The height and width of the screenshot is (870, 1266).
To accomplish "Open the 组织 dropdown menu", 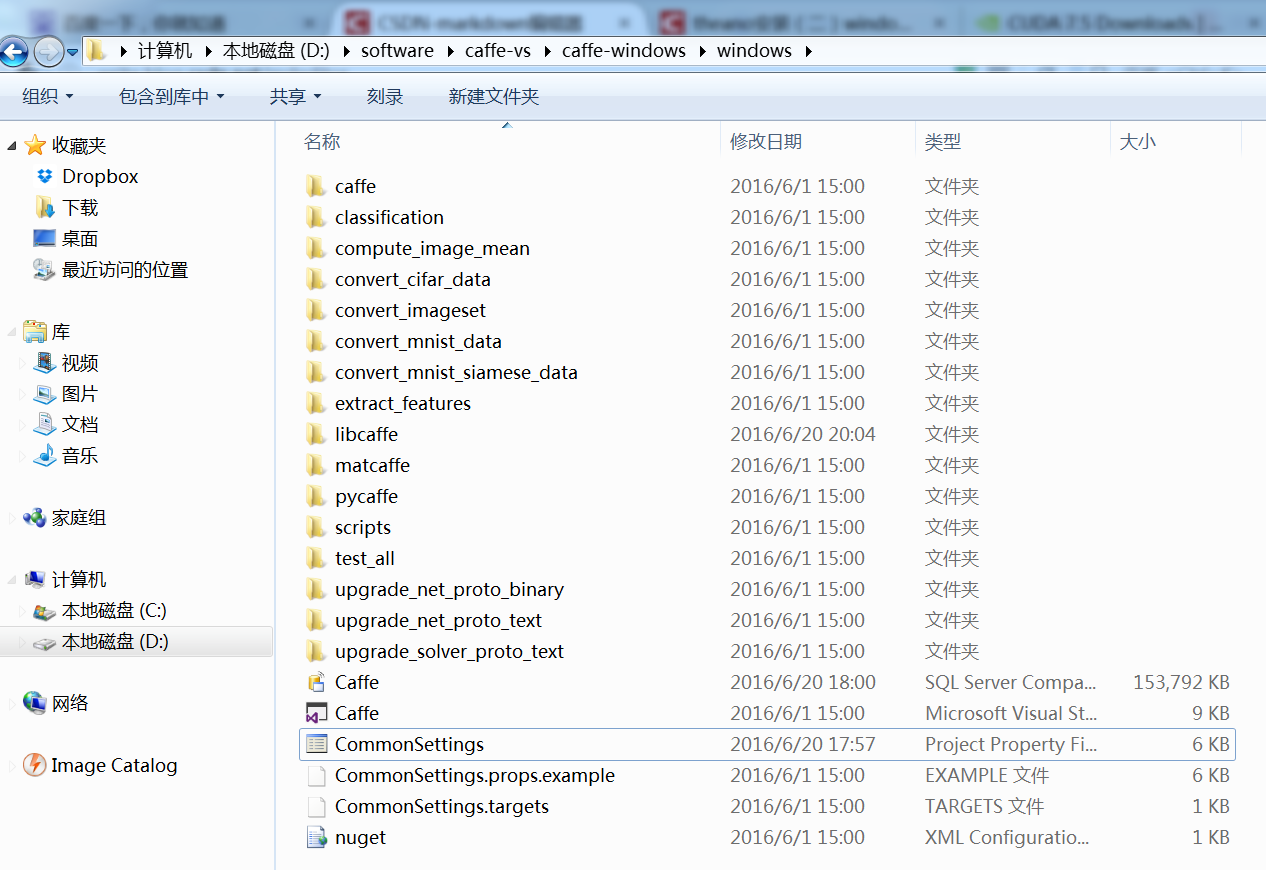I will tap(48, 96).
